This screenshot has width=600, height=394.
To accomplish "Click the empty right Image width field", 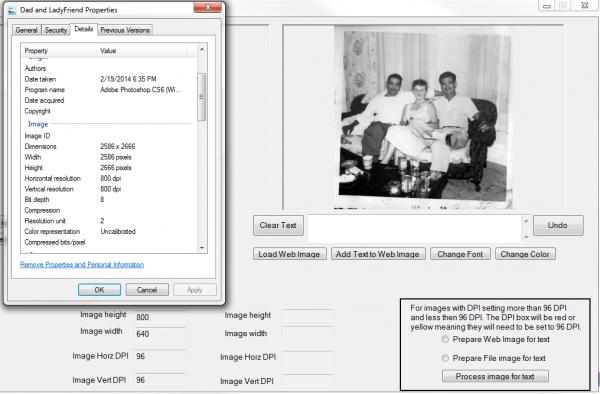I will point(308,334).
